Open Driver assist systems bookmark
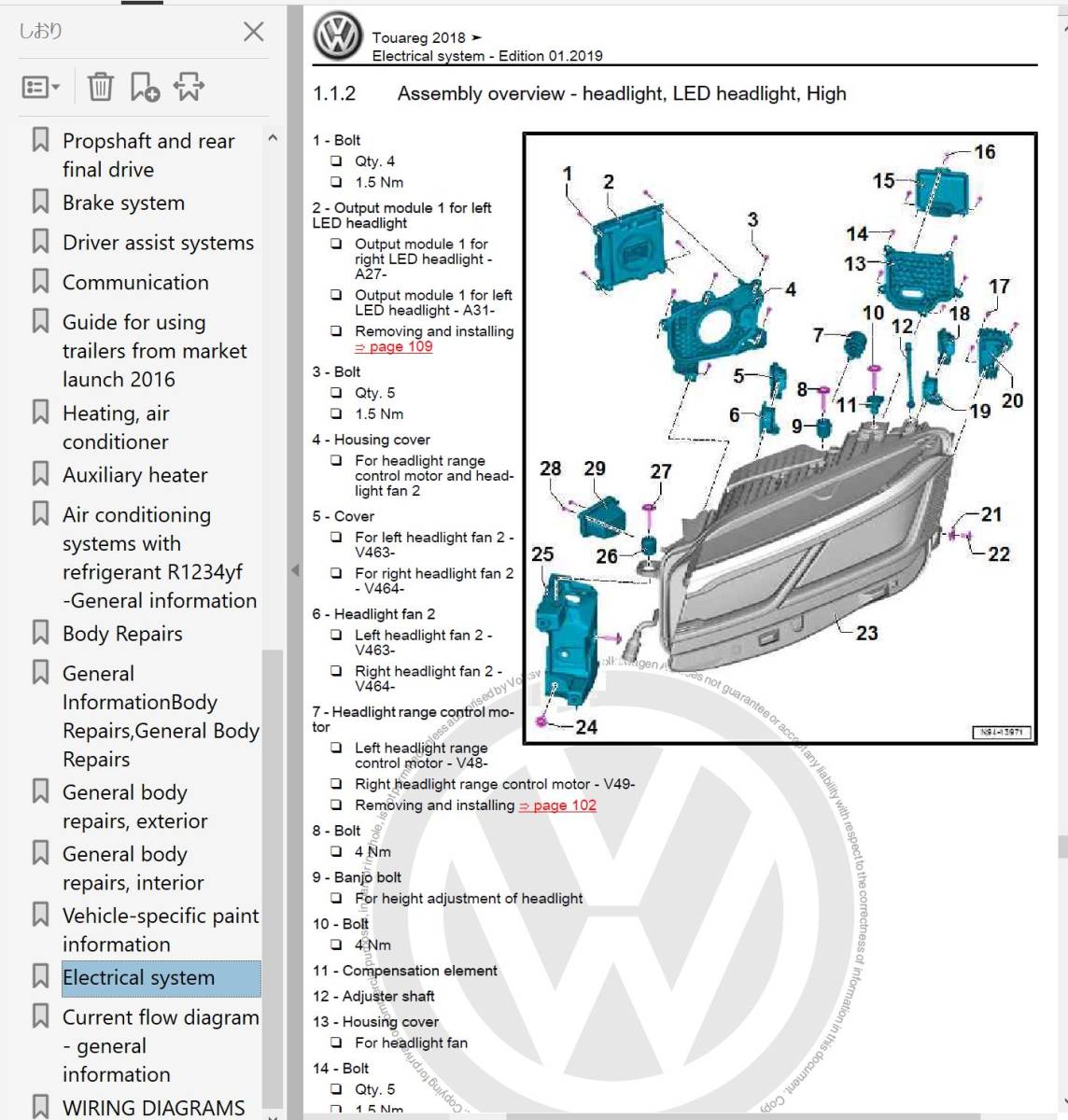Screen dimensions: 1068x1120 pos(158,243)
